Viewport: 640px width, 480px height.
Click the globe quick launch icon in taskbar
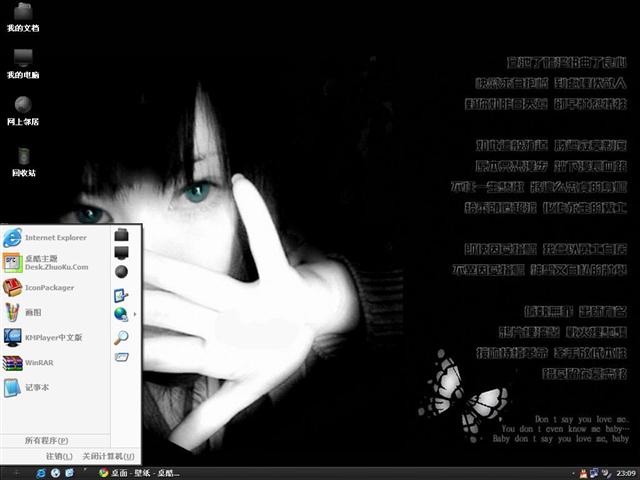click(56, 473)
